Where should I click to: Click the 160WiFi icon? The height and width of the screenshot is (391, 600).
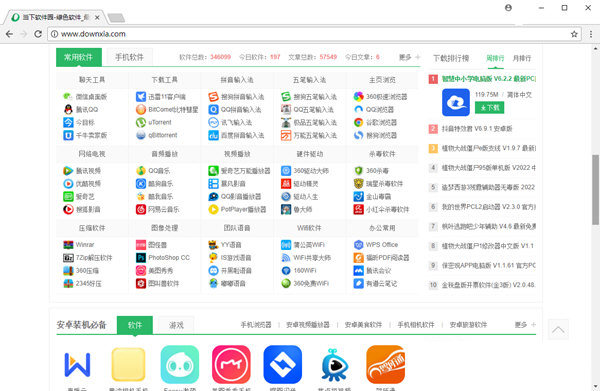tap(286, 270)
